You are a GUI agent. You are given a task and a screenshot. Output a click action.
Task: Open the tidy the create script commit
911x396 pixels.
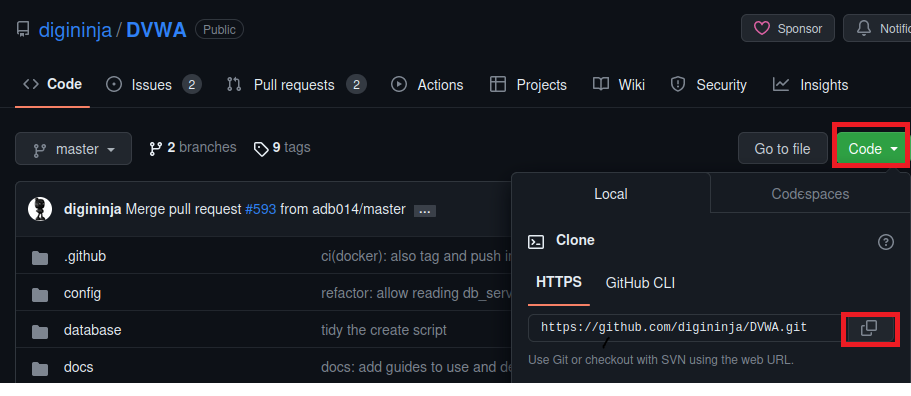[x=383, y=330]
